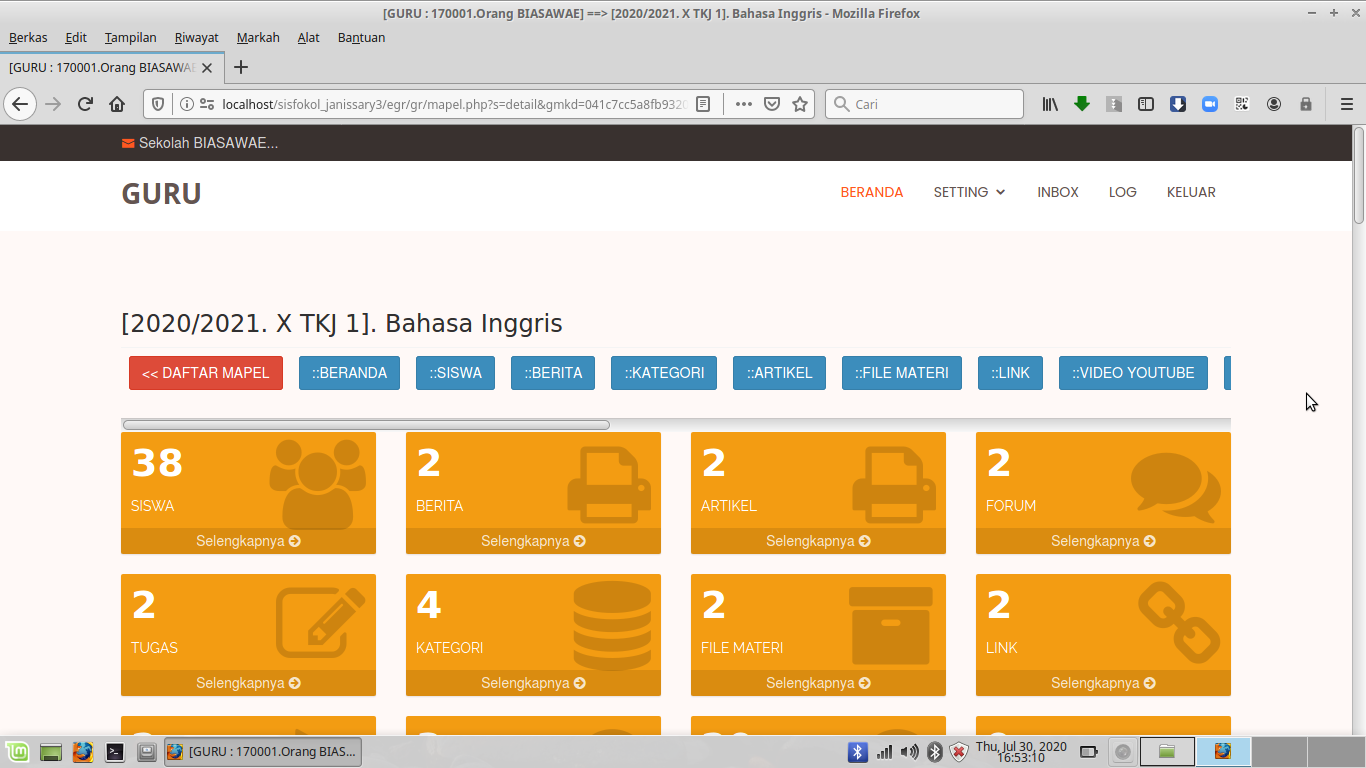1366x768 pixels.
Task: Click KELUAR to log out
Action: (x=1191, y=192)
